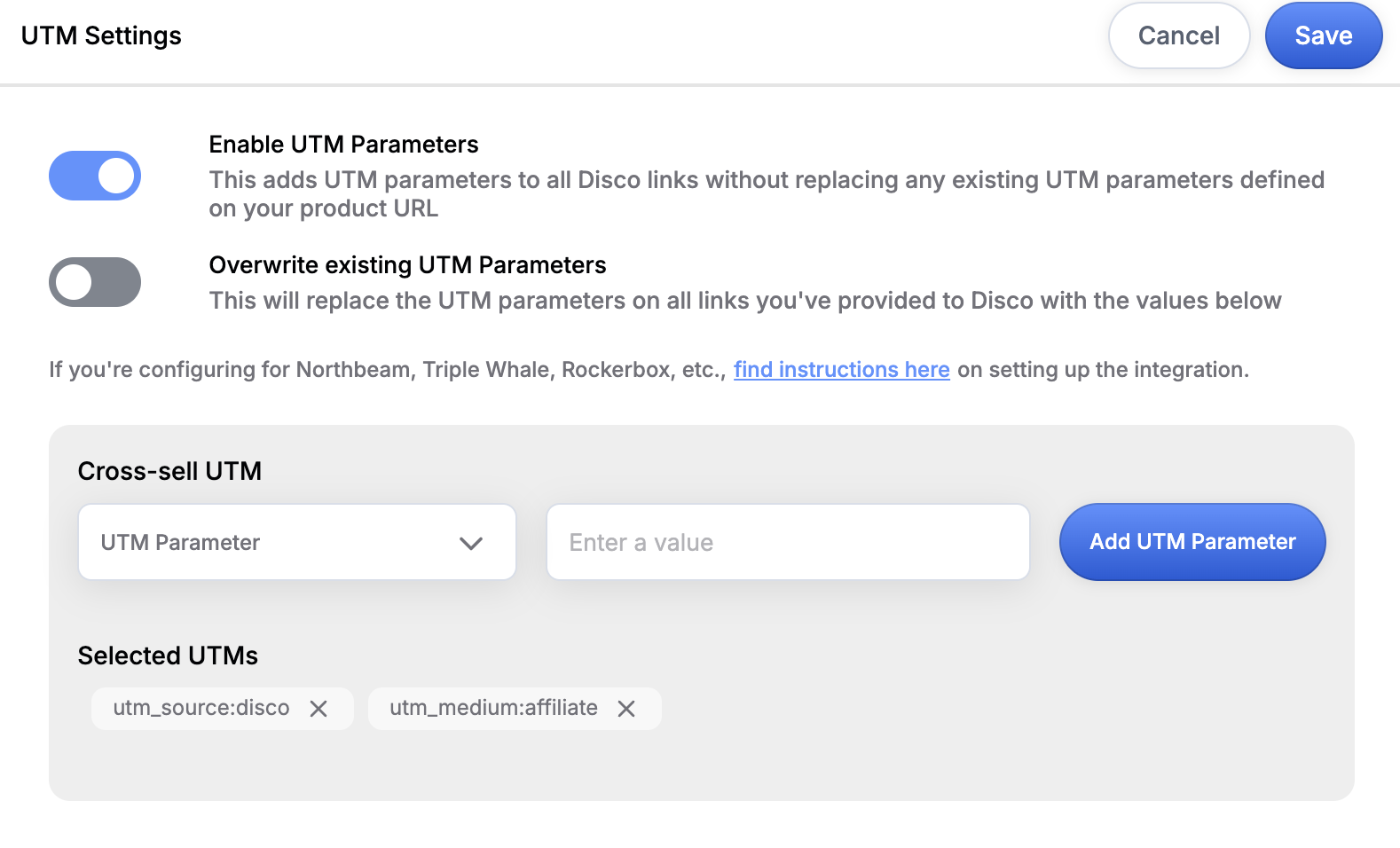The image size is (1400, 848).
Task: Open the UTM Parameter dropdown
Action: 296,542
